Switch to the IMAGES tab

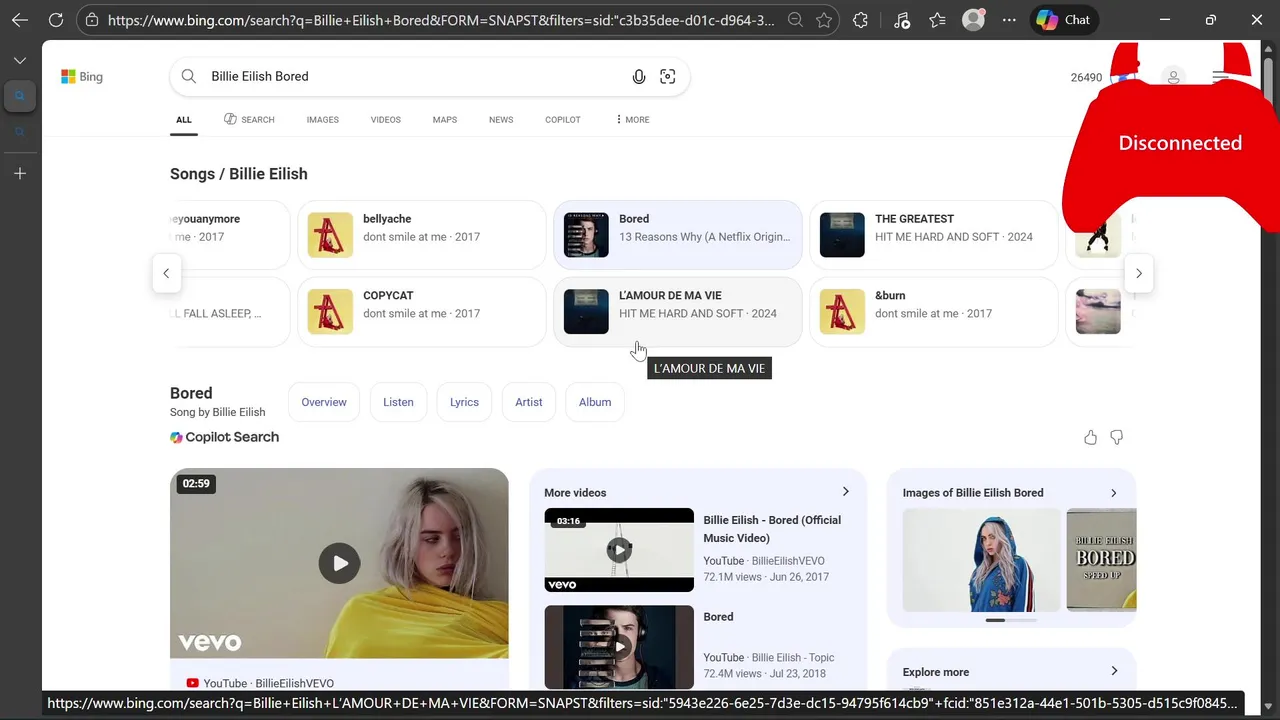[x=322, y=120]
